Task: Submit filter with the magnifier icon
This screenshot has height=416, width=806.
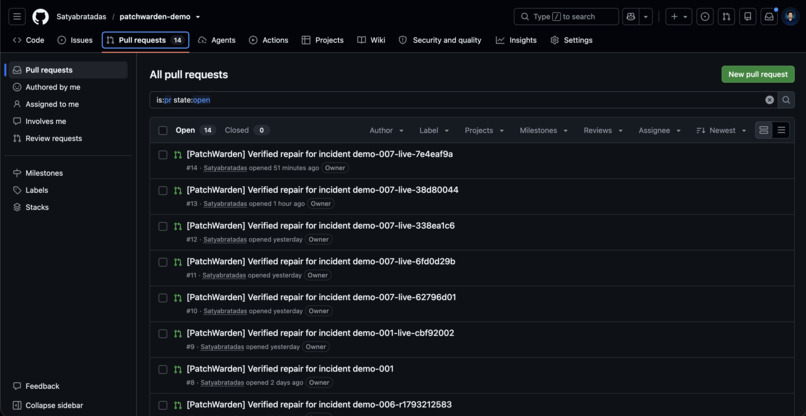Action: (786, 100)
